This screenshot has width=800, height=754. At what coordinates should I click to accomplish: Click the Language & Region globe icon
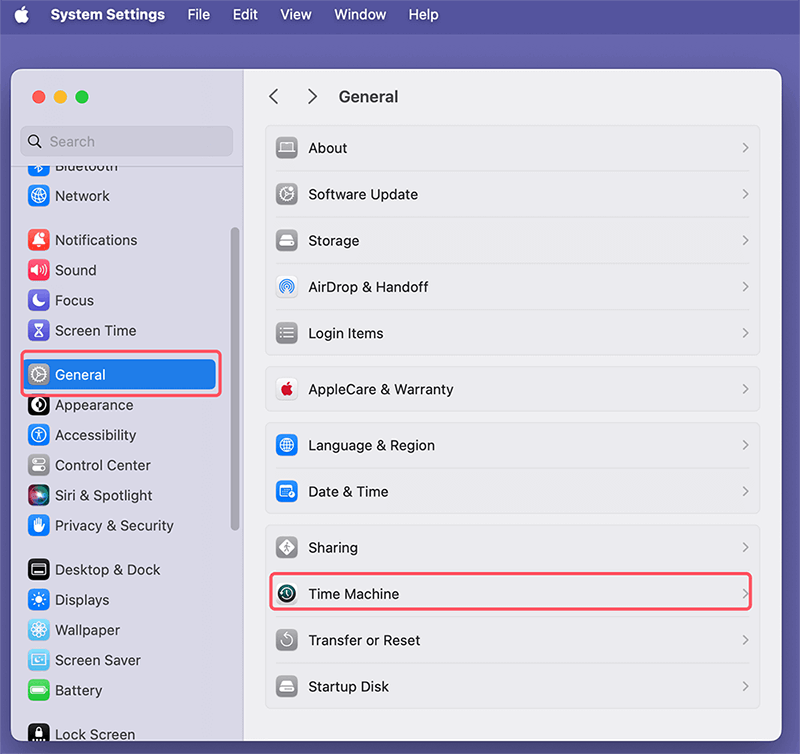coord(287,445)
